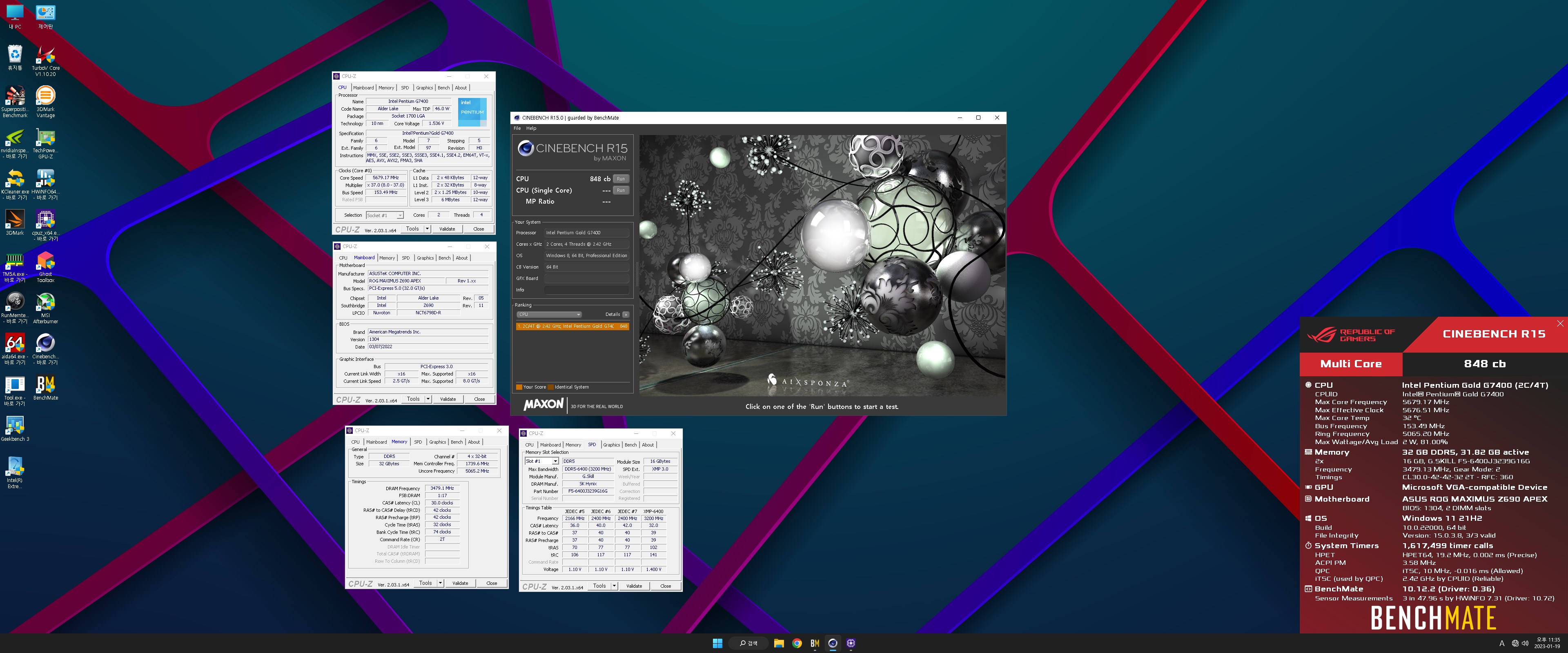Click the taskbar clock and date
The image size is (1568, 653).
point(1547,643)
